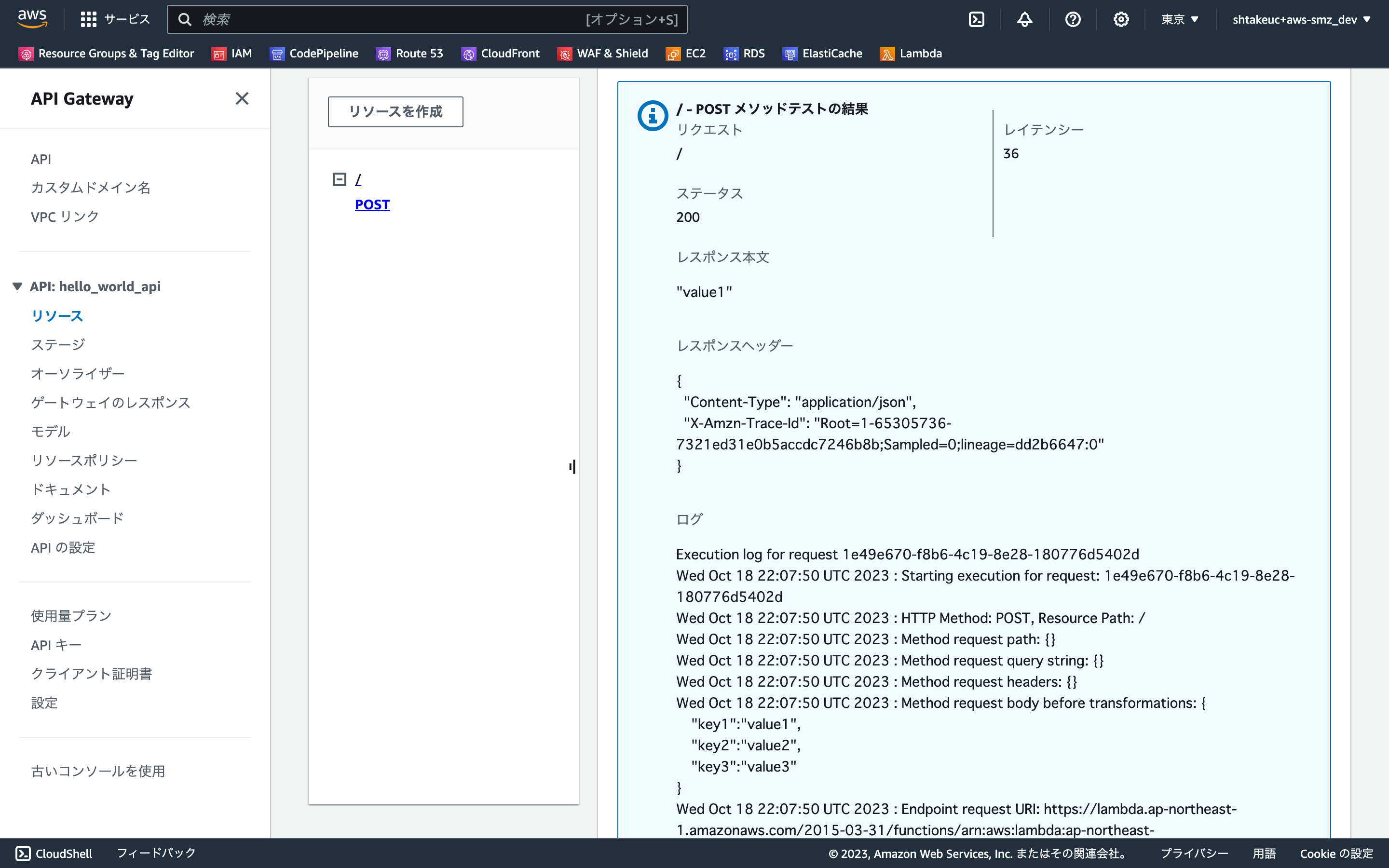Open リソースポリシー menu item
Image resolution: width=1389 pixels, height=868 pixels.
(84, 461)
